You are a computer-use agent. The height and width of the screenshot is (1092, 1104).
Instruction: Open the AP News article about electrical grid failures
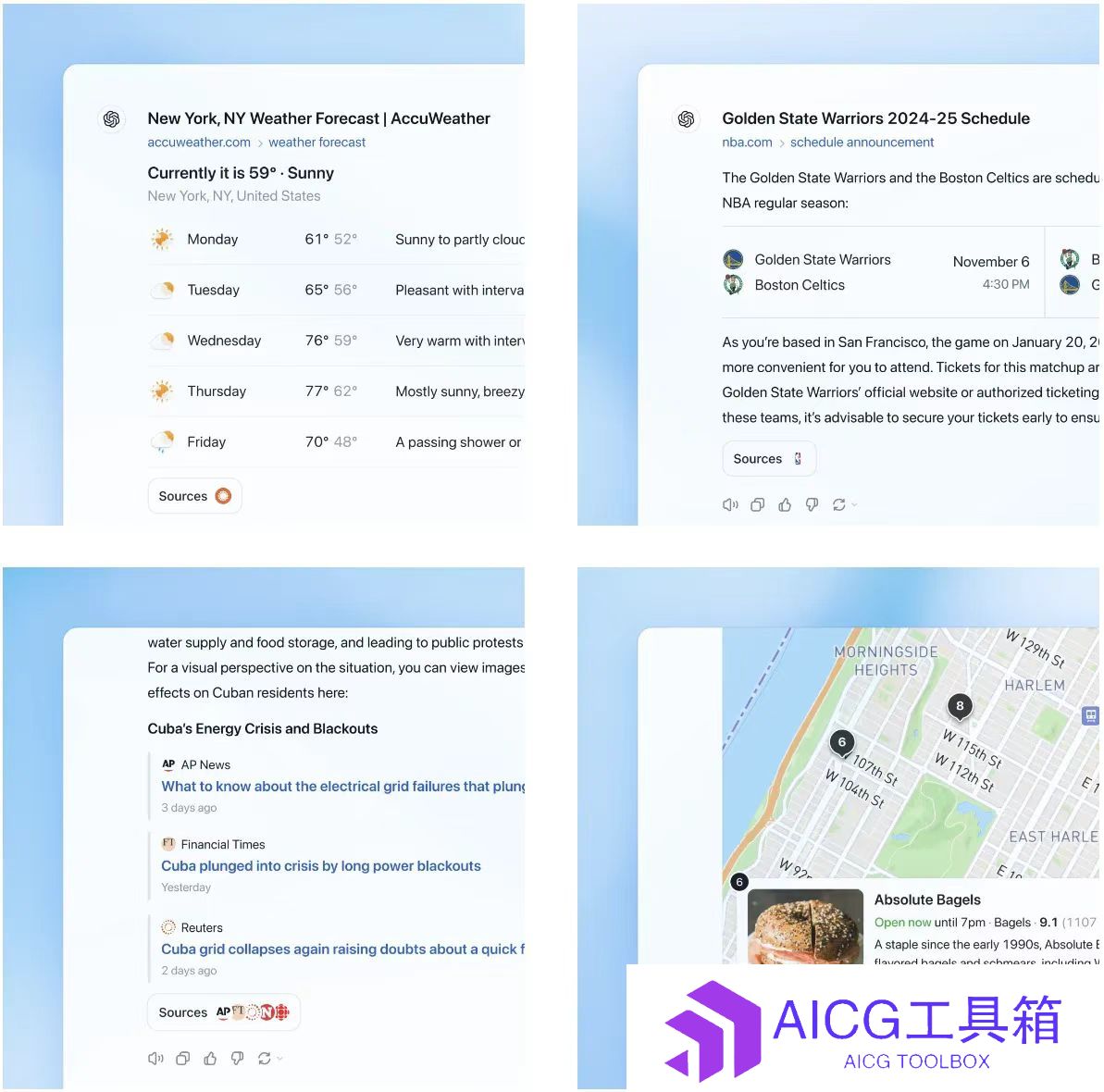pyautogui.click(x=343, y=787)
